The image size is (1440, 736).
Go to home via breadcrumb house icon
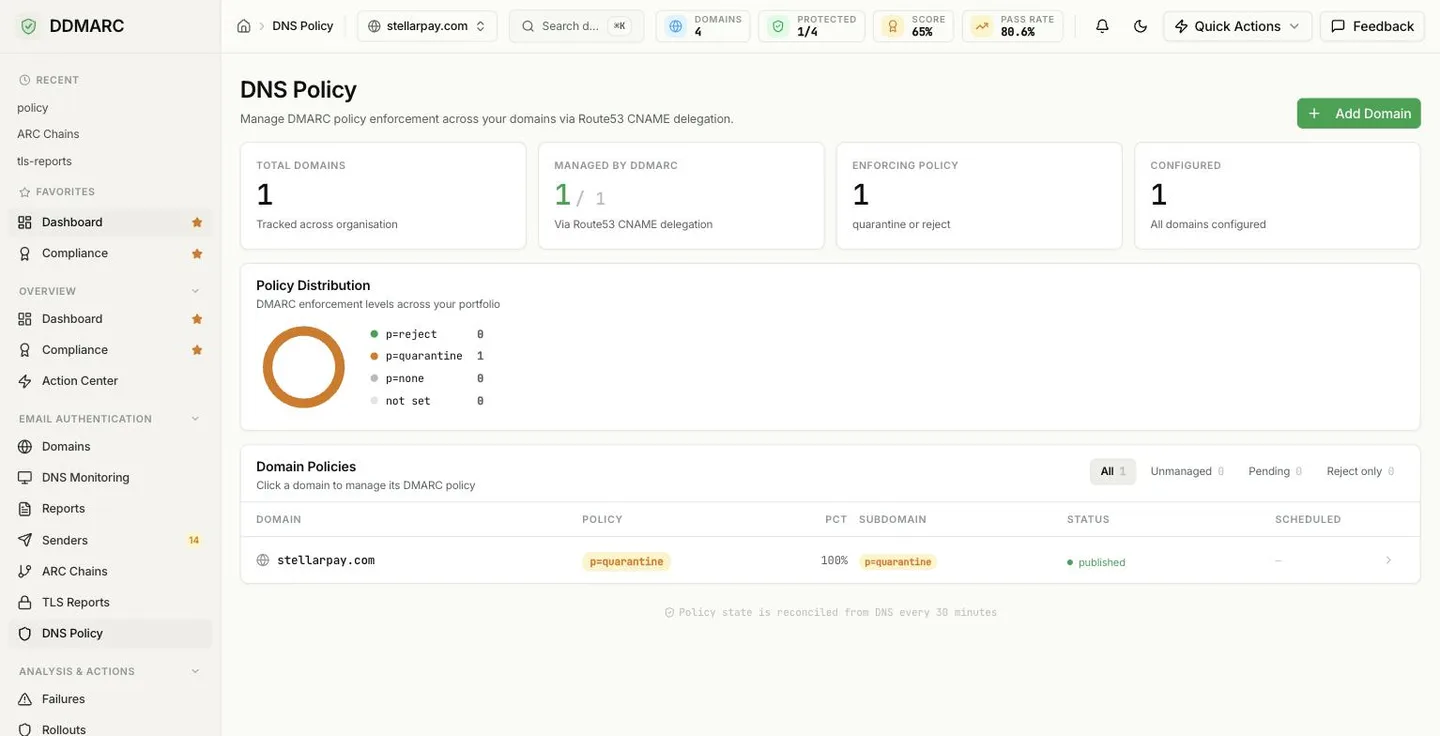(x=244, y=26)
